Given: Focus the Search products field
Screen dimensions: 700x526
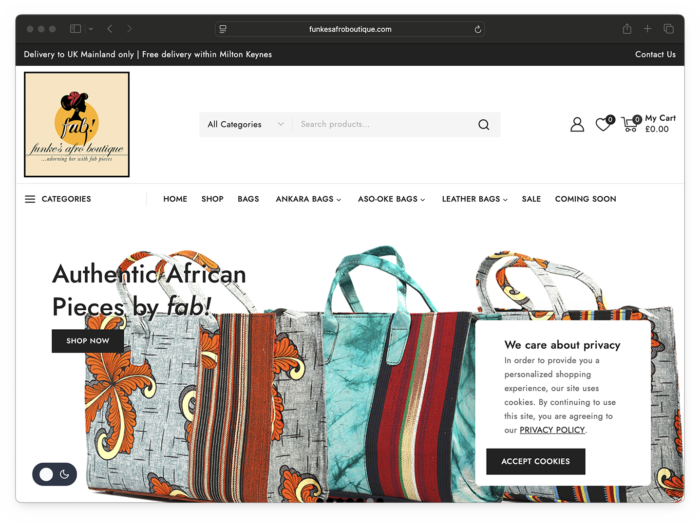Looking at the screenshot, I should pyautogui.click(x=384, y=125).
